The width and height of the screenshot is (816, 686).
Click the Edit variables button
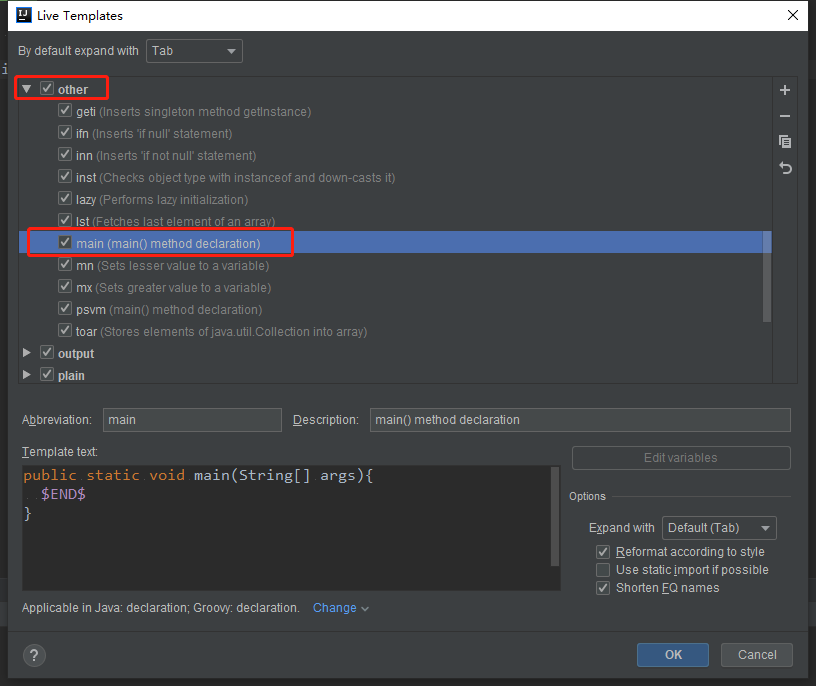[x=681, y=458]
